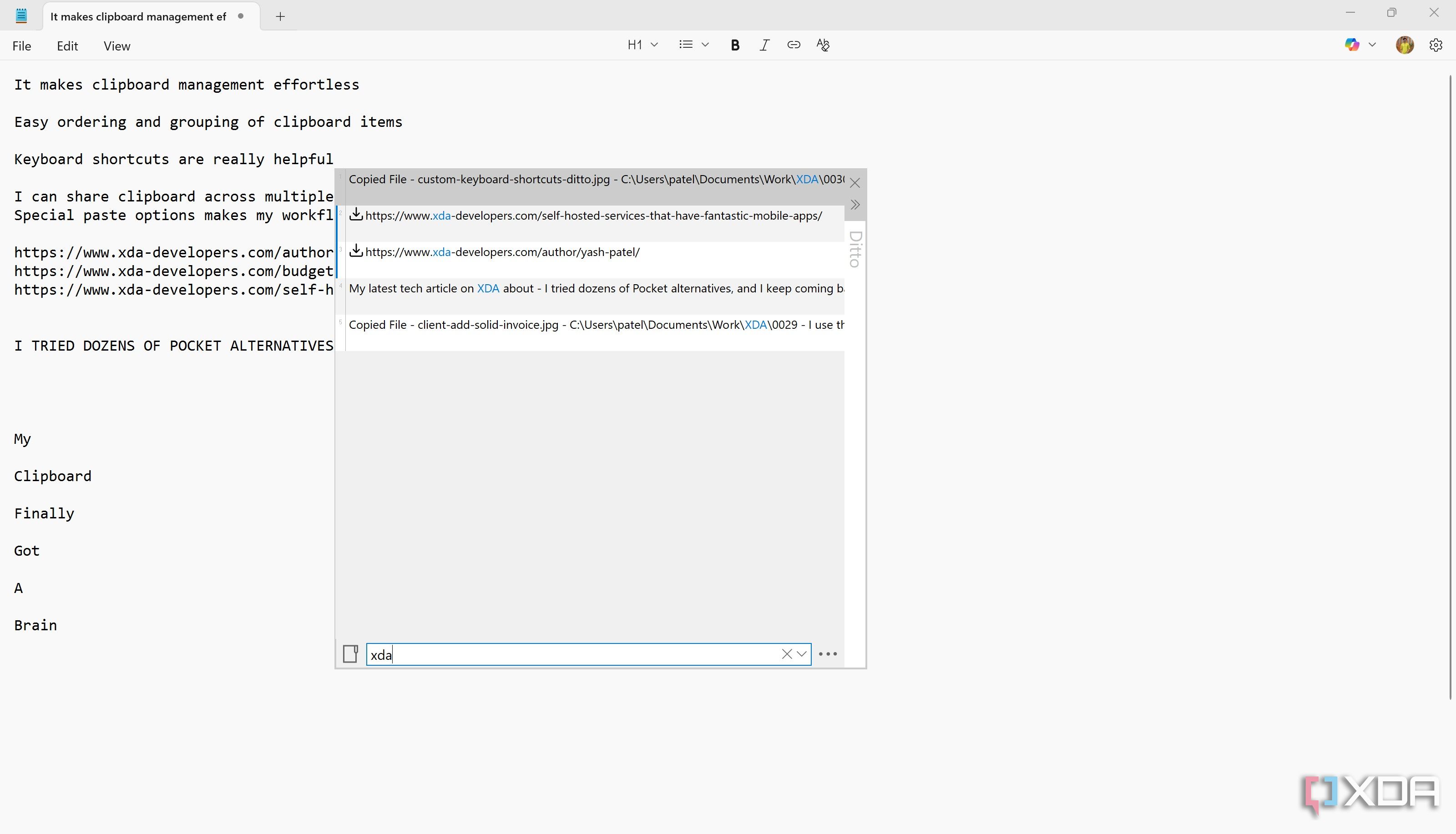Open the File menu
This screenshot has width=1456, height=834.
coord(22,46)
